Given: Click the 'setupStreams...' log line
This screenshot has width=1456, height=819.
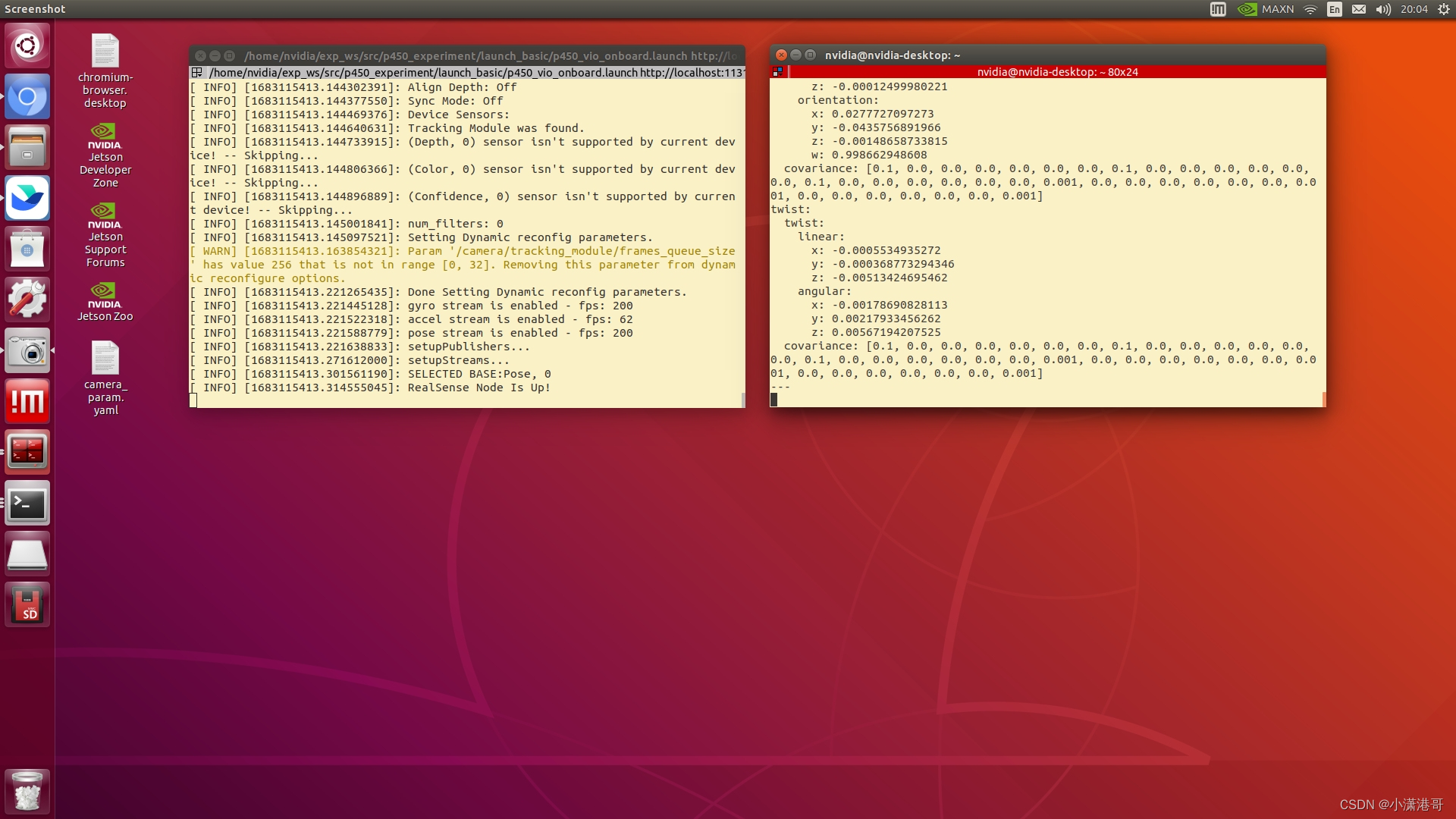Looking at the screenshot, I should click(x=350, y=360).
